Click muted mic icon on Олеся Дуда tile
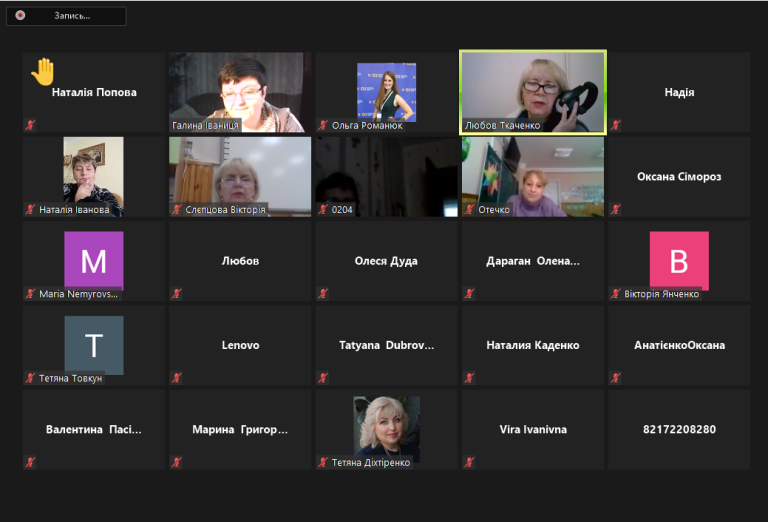Image resolution: width=768 pixels, height=522 pixels. (x=323, y=294)
